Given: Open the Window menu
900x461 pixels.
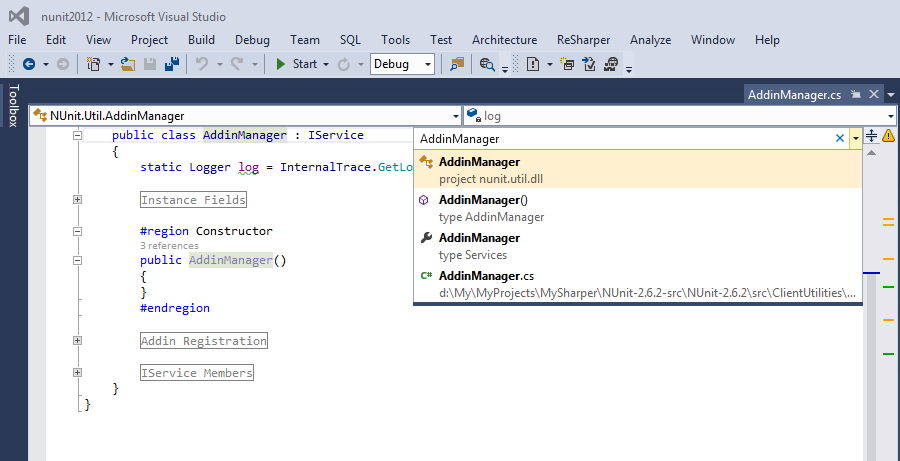Looking at the screenshot, I should coord(713,40).
